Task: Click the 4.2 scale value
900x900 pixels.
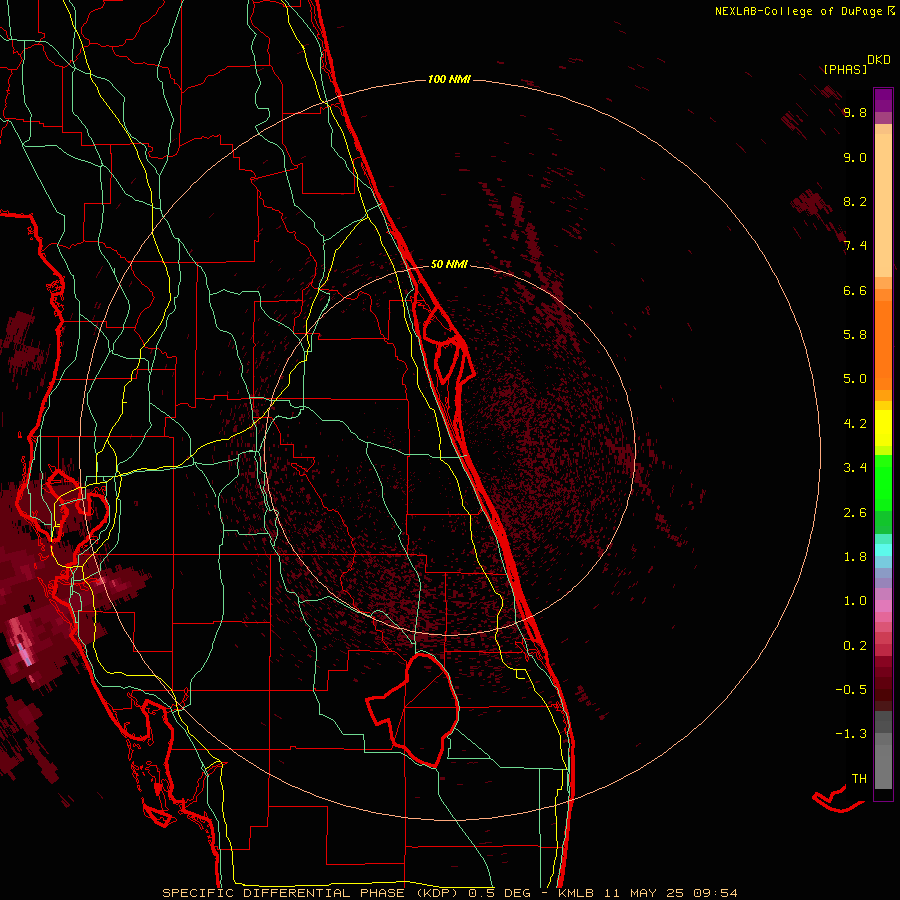Action: (855, 424)
